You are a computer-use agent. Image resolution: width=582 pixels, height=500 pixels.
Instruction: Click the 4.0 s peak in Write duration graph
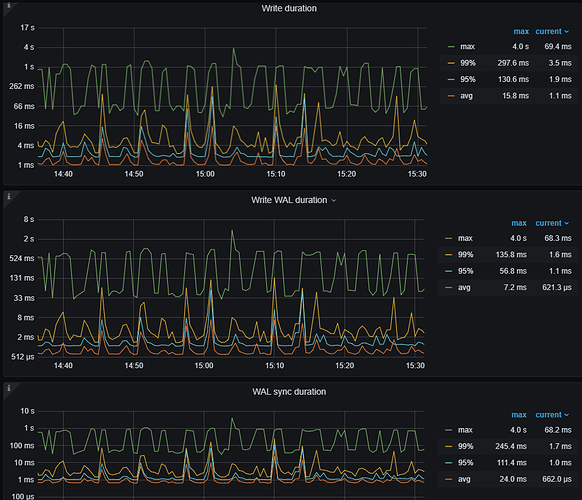234,49
